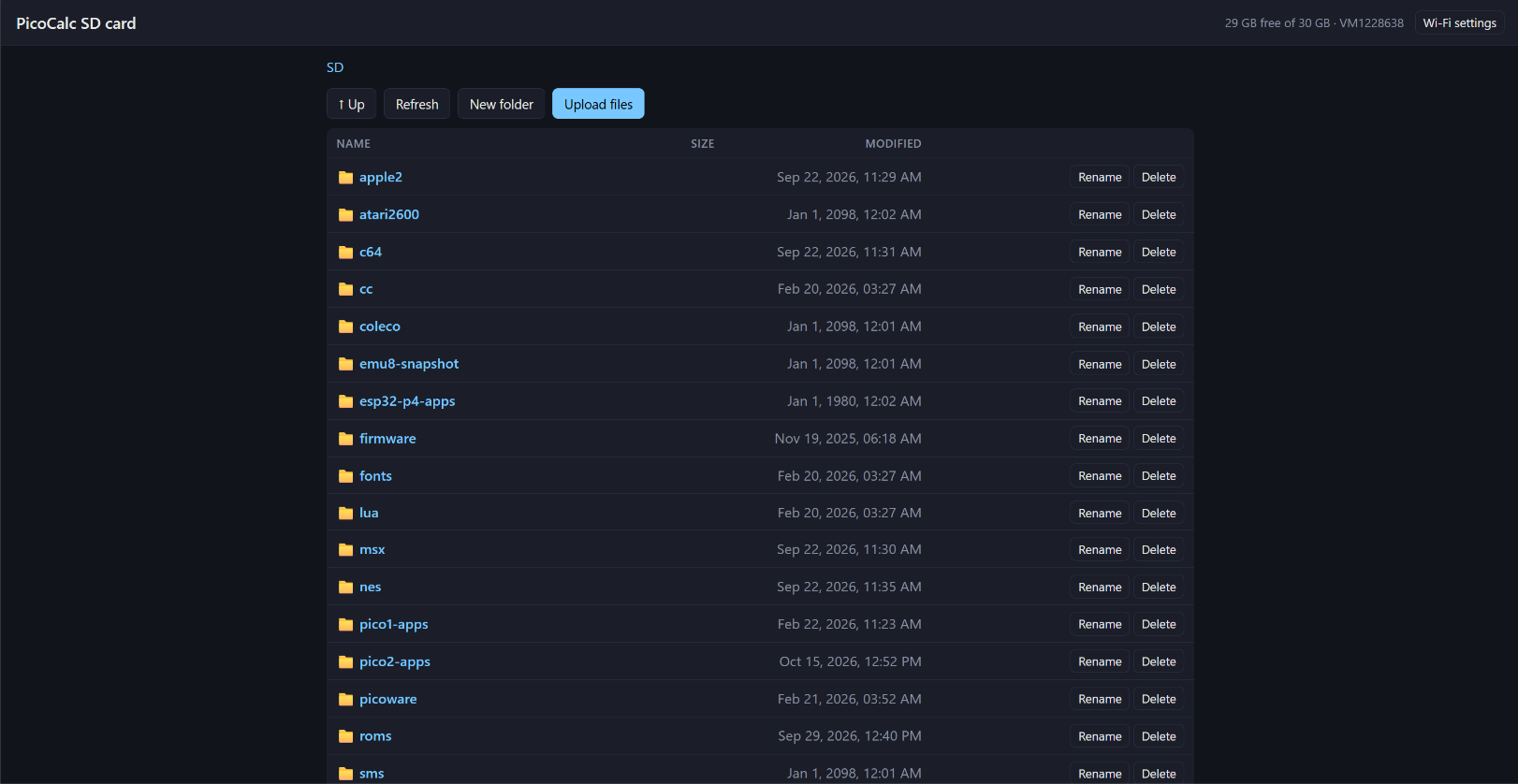The height and width of the screenshot is (784, 1518).
Task: Open the sms folder link
Action: [372, 774]
